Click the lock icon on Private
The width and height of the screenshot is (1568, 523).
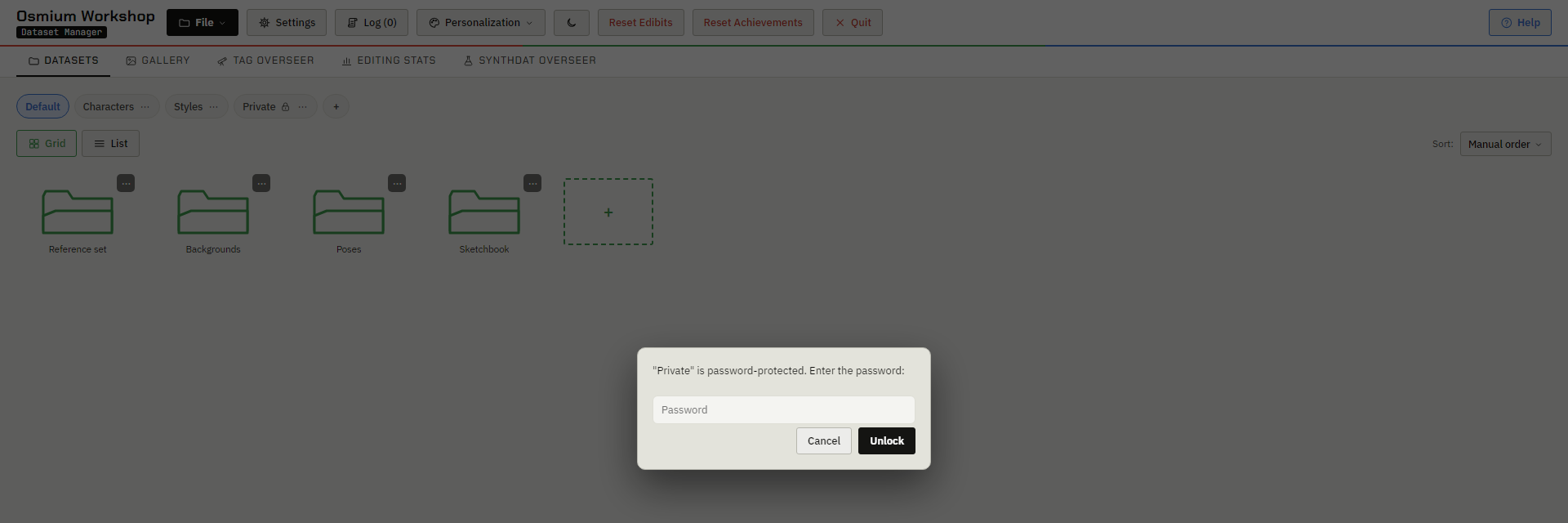click(x=285, y=106)
